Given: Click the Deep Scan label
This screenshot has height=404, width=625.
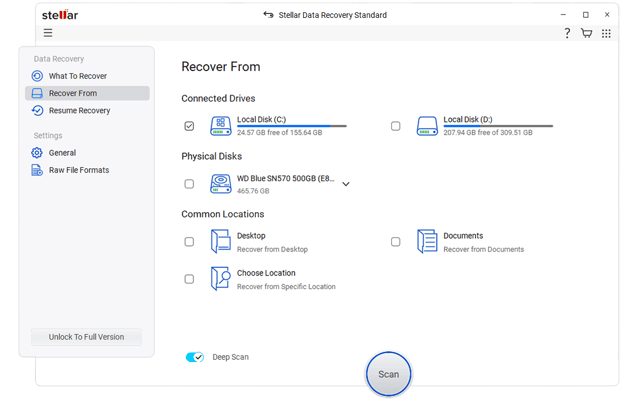Looking at the screenshot, I should [230, 357].
